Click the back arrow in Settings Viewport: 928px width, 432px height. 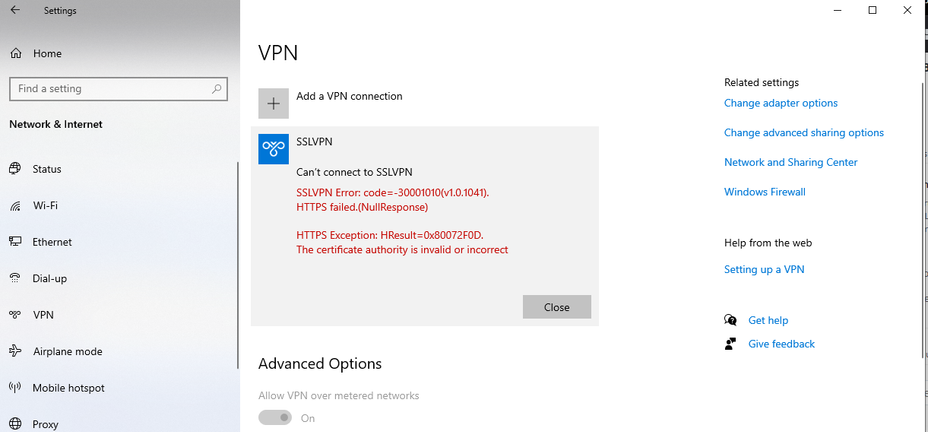coord(15,11)
